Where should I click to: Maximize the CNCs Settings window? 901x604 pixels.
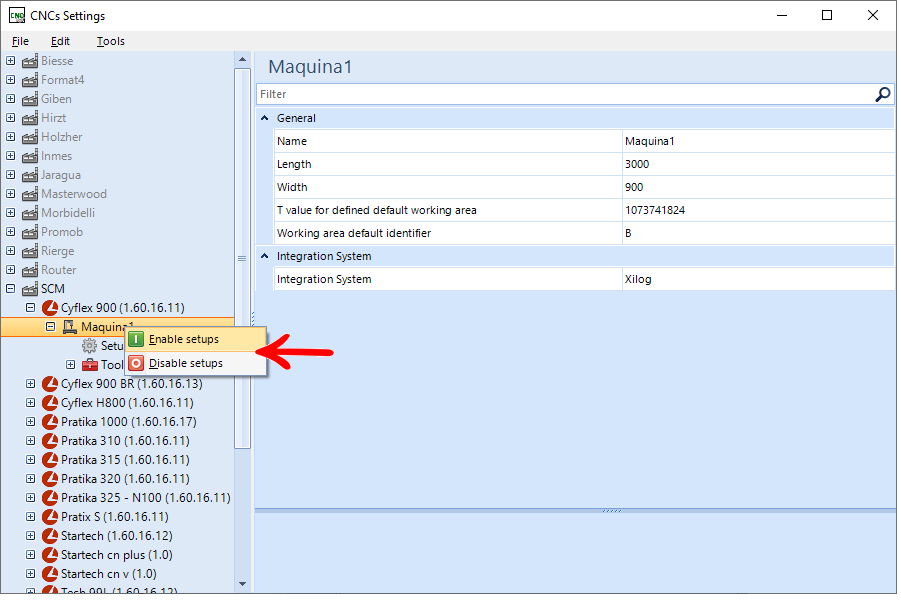pyautogui.click(x=826, y=16)
